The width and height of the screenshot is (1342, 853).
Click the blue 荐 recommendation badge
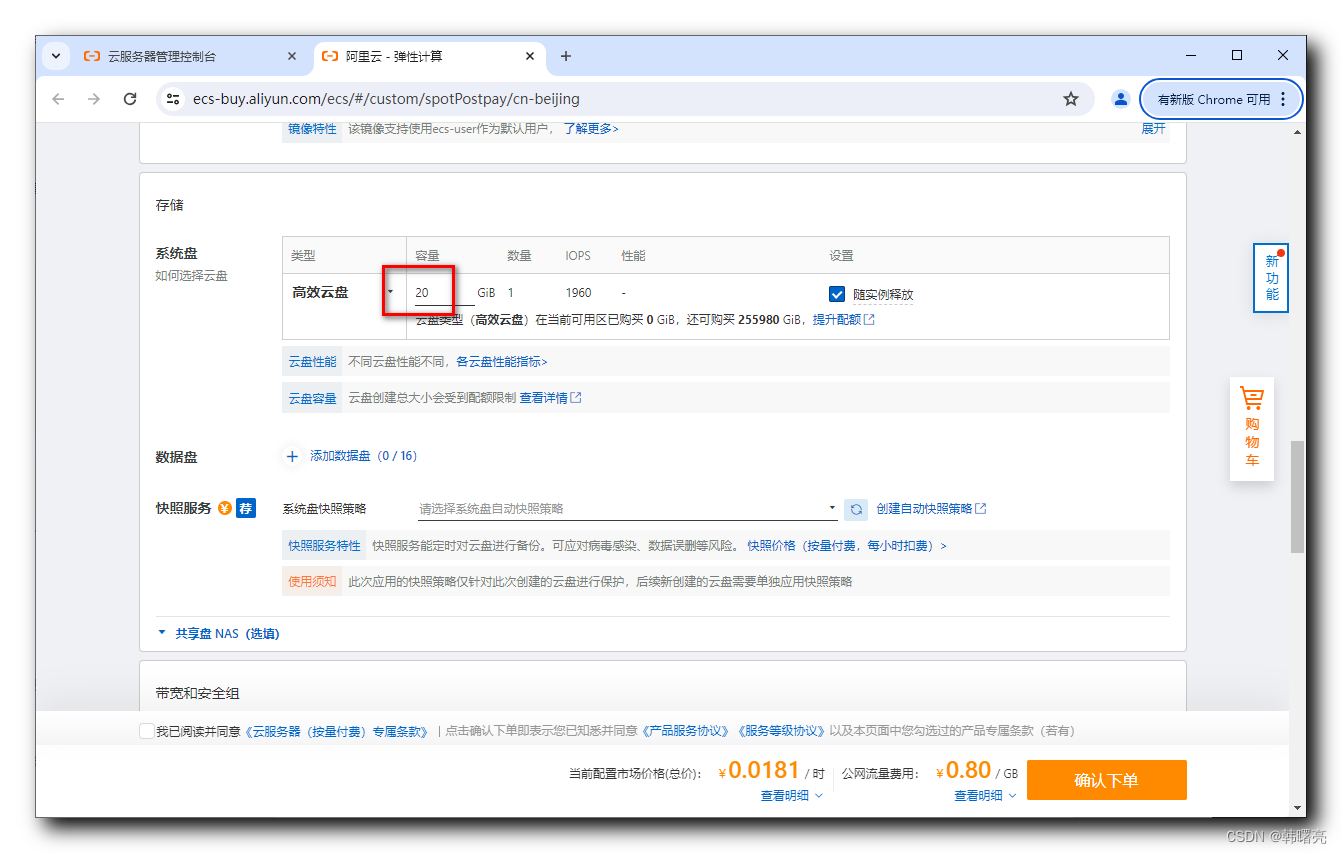pyautogui.click(x=245, y=507)
